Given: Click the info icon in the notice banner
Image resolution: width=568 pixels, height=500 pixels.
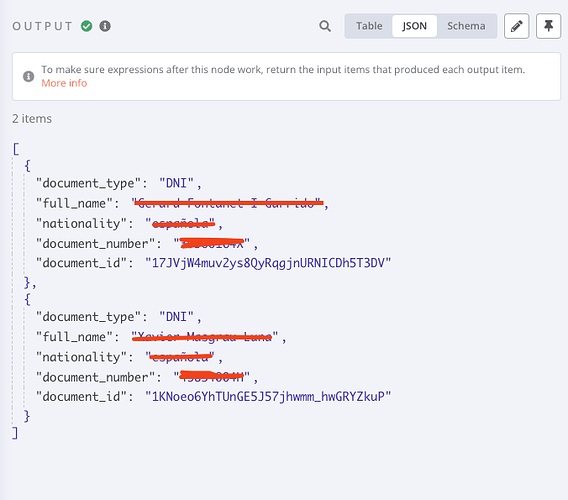Looking at the screenshot, I should 29,76.
